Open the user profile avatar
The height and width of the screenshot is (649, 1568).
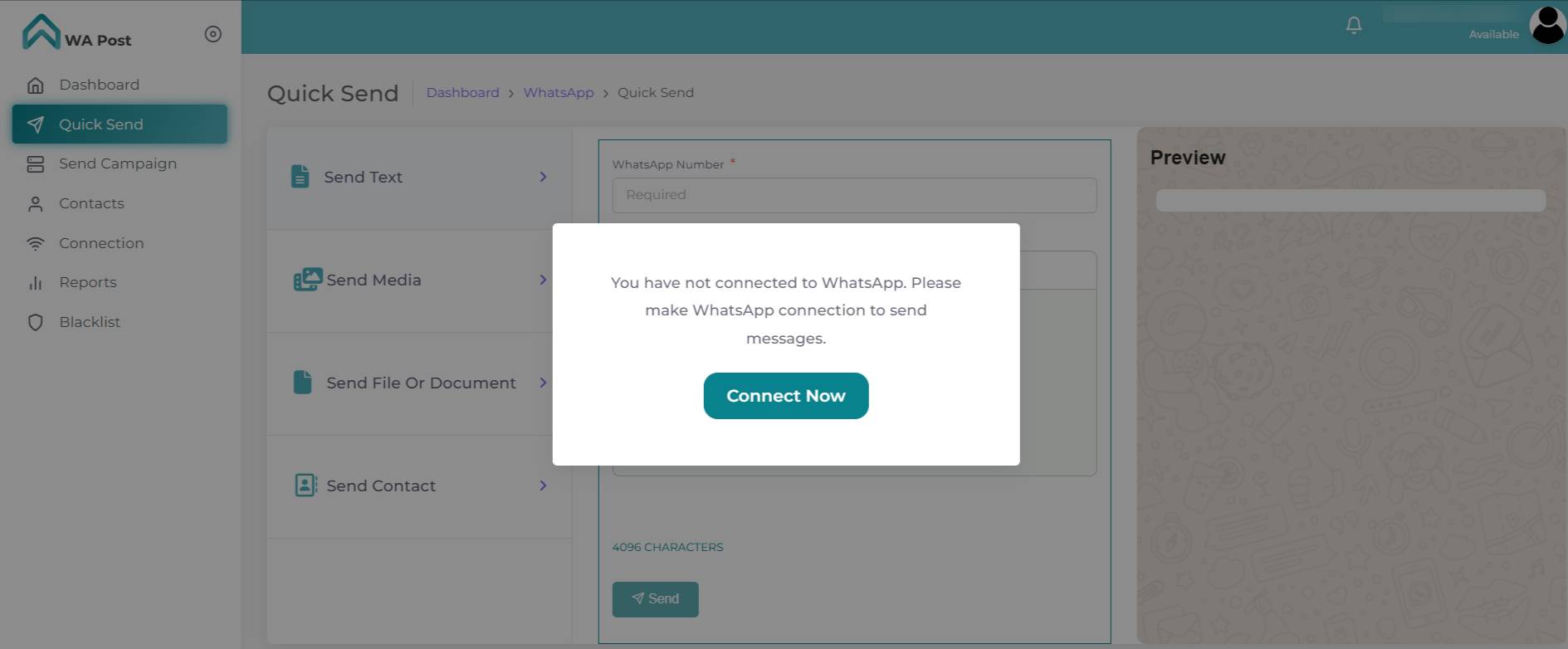(x=1547, y=26)
